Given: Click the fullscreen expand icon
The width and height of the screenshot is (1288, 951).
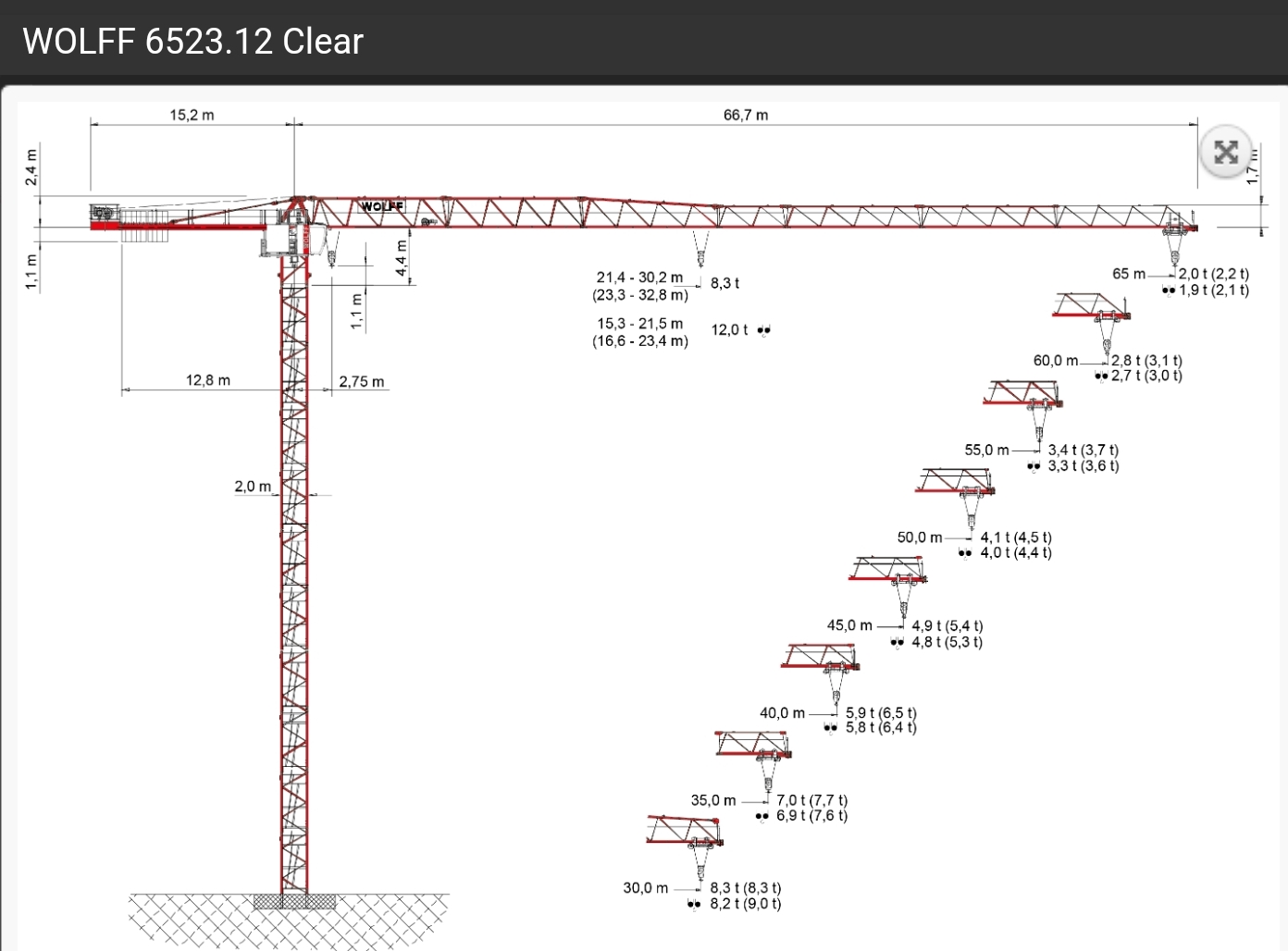Looking at the screenshot, I should coord(1226,152).
